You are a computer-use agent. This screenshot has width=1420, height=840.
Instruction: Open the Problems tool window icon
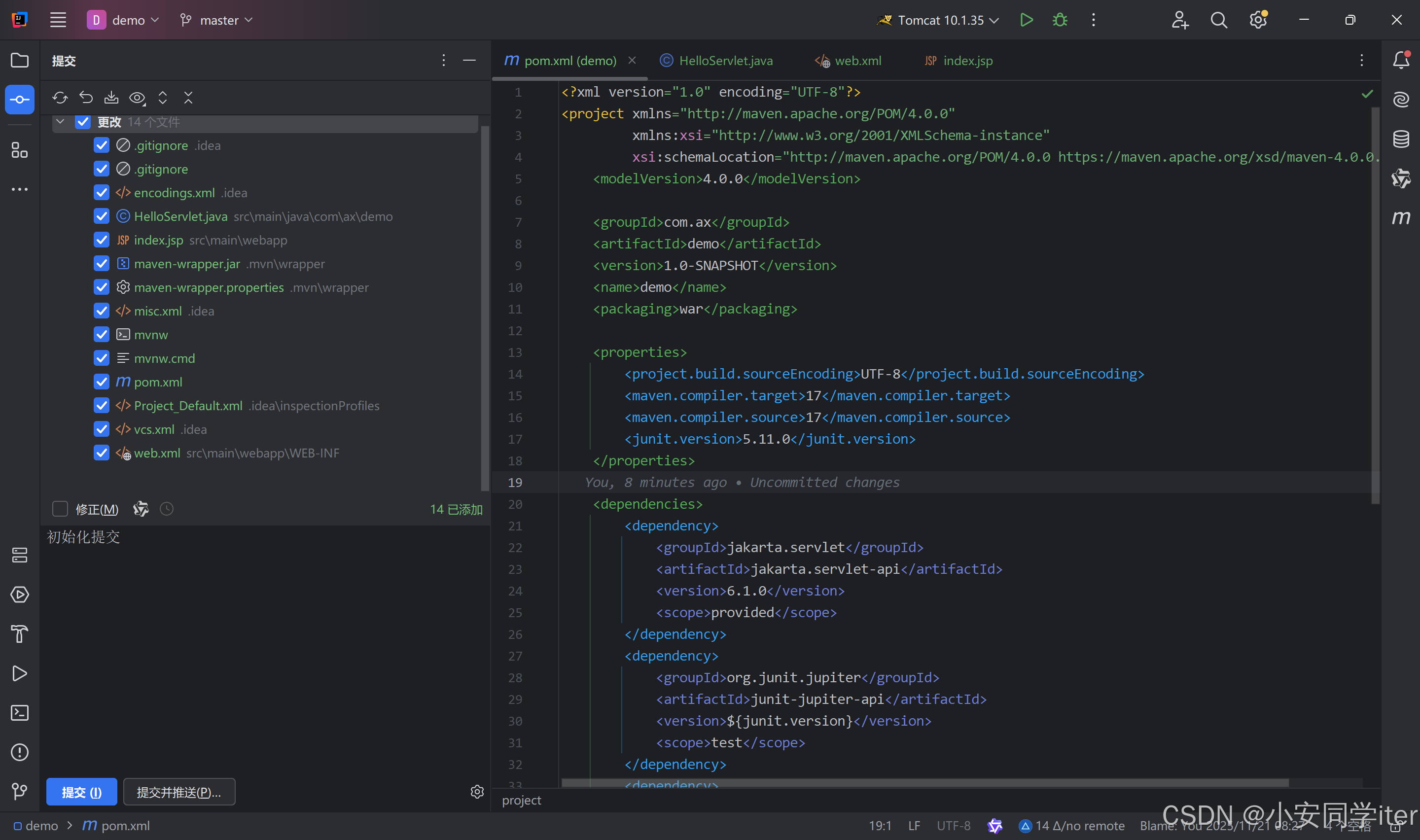20,752
